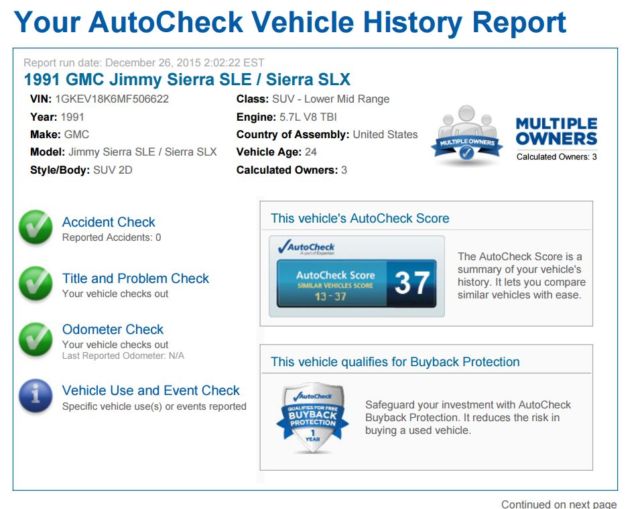Click 'Calculated Owners: 3' under Multiple Owners heading

pos(556,157)
